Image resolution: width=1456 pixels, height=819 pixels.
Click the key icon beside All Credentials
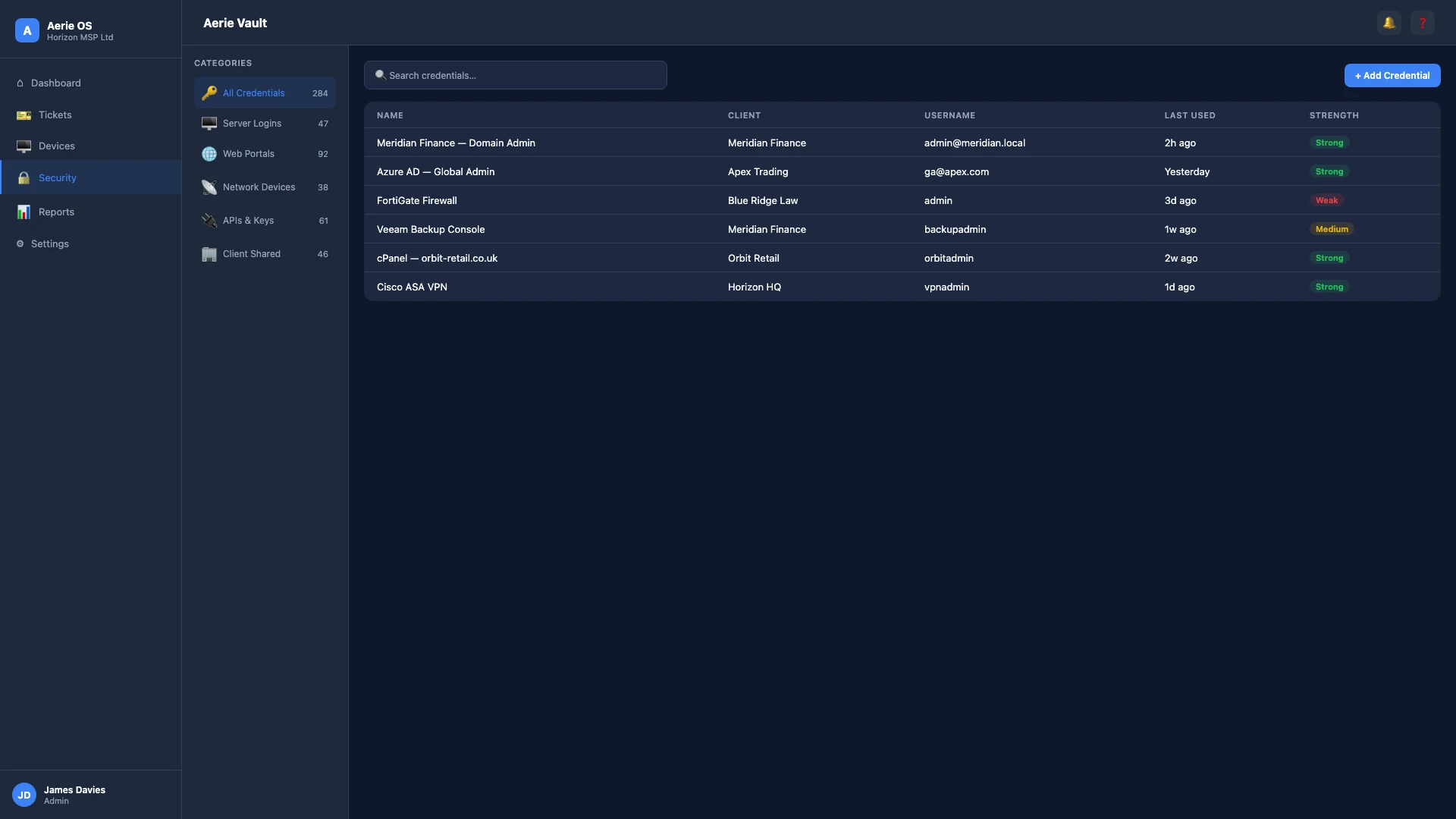209,93
